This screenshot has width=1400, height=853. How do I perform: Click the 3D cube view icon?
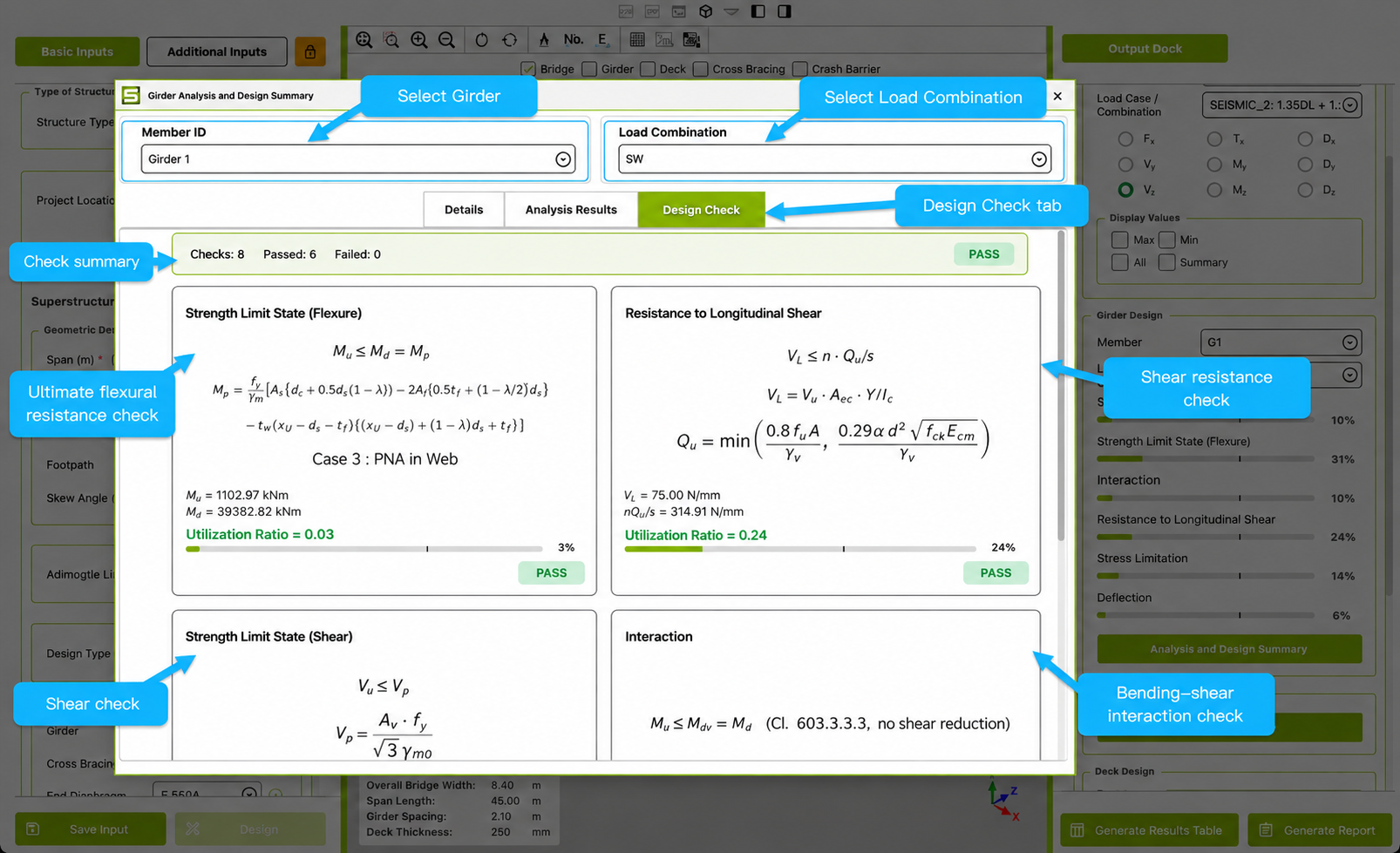pyautogui.click(x=706, y=11)
